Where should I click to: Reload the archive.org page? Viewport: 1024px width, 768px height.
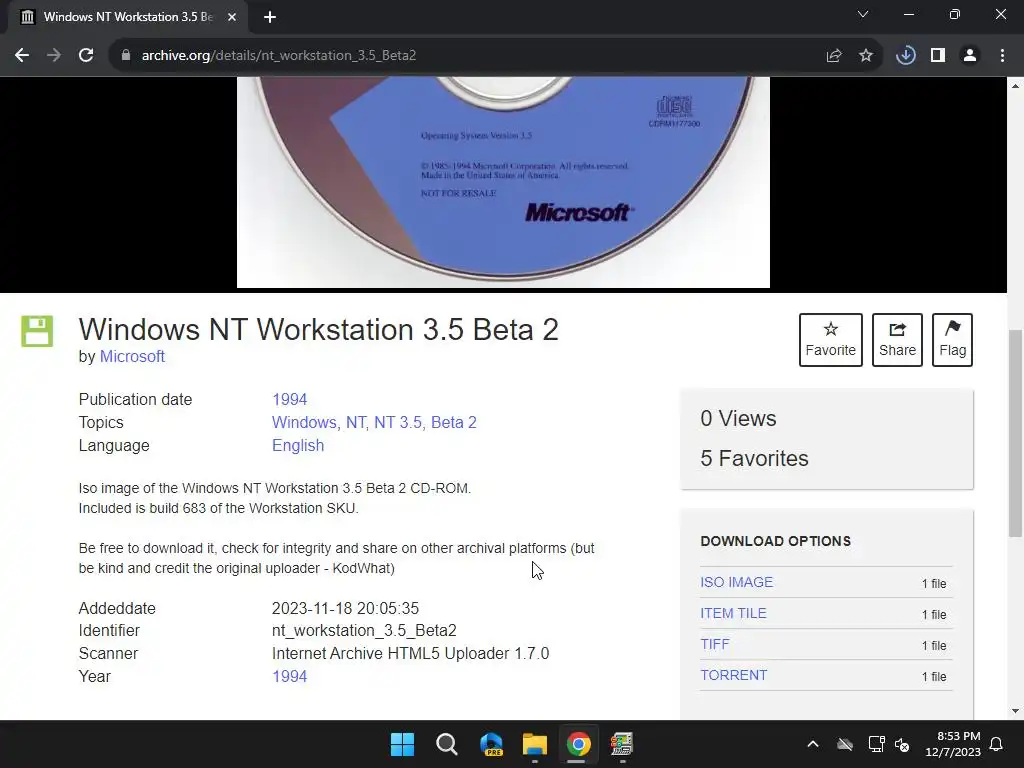pos(86,56)
